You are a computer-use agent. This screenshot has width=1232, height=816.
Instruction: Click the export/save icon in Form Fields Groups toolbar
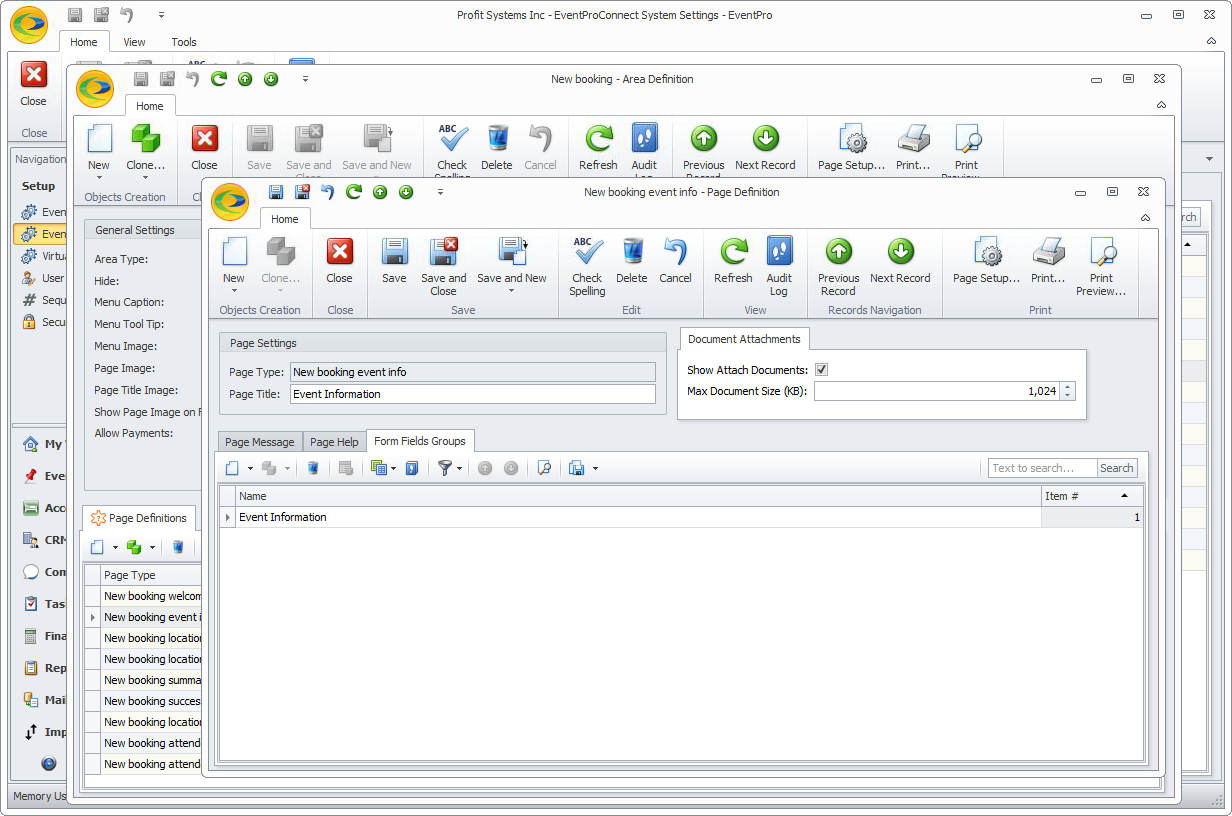pyautogui.click(x=577, y=468)
